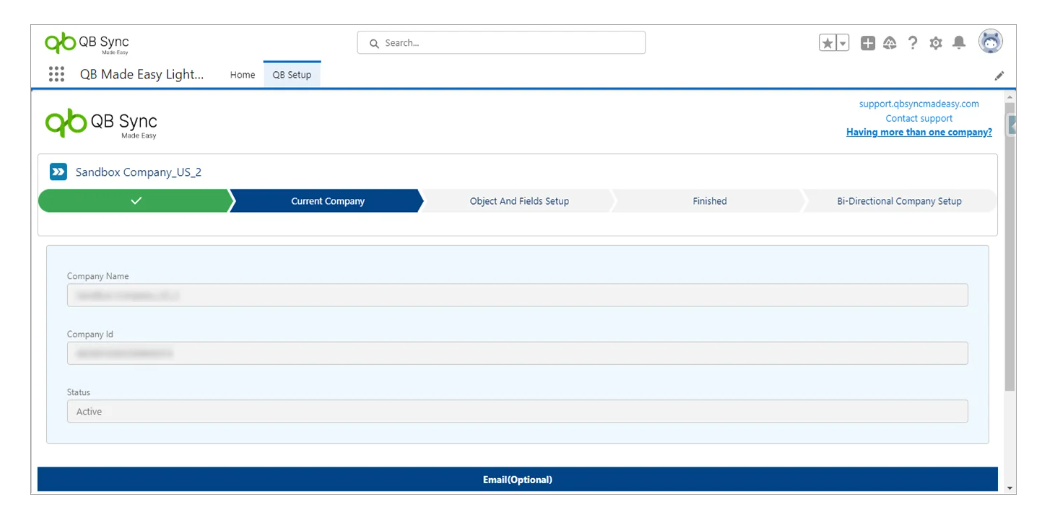Click the Global Actions plus icon

(868, 43)
